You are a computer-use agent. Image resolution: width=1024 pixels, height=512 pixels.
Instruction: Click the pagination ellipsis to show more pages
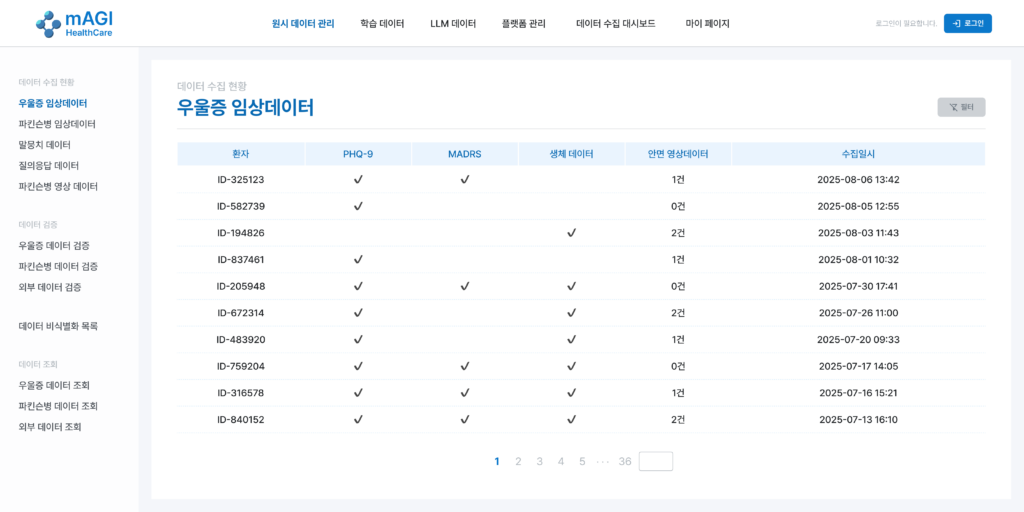pyautogui.click(x=602, y=461)
